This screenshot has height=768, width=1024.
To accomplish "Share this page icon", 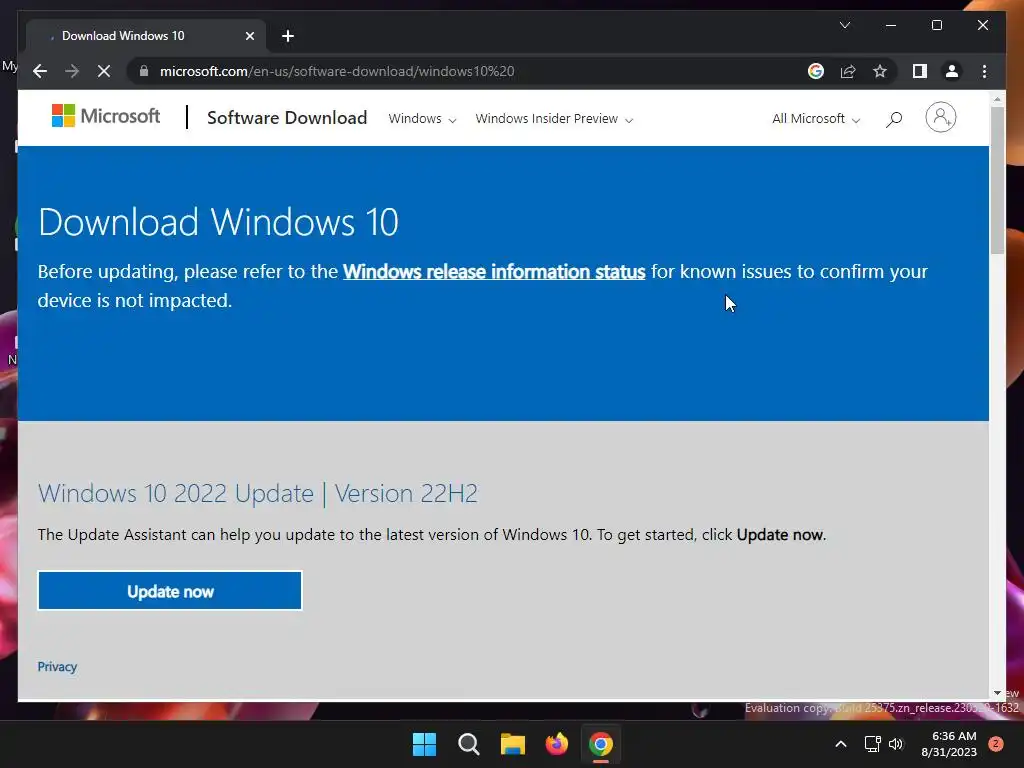I will 848,71.
